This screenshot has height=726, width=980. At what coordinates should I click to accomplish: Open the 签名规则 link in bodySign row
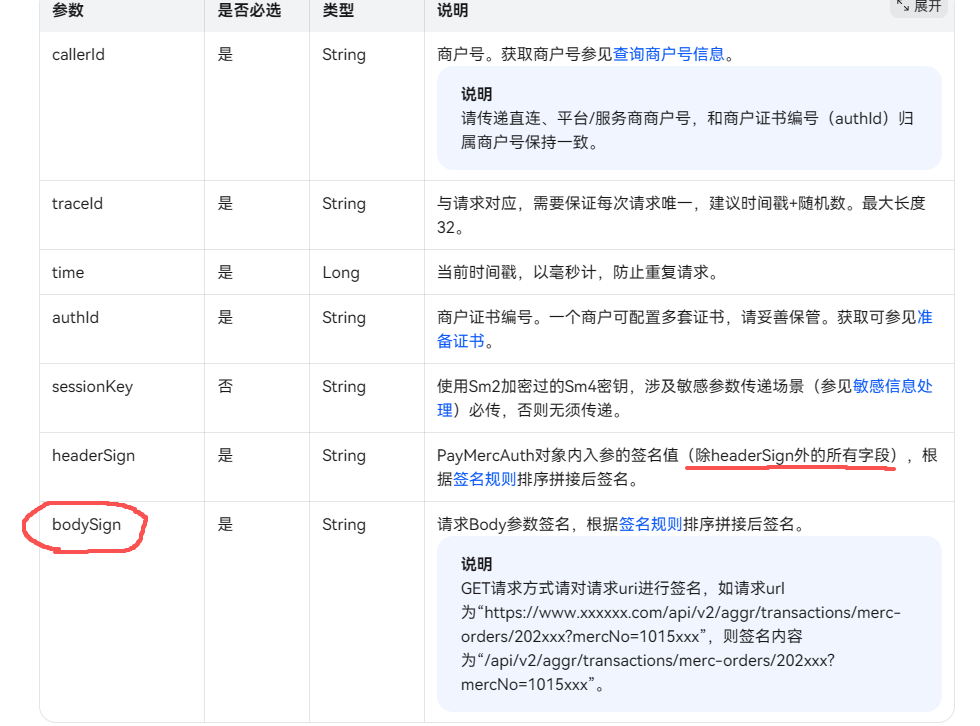(650, 525)
